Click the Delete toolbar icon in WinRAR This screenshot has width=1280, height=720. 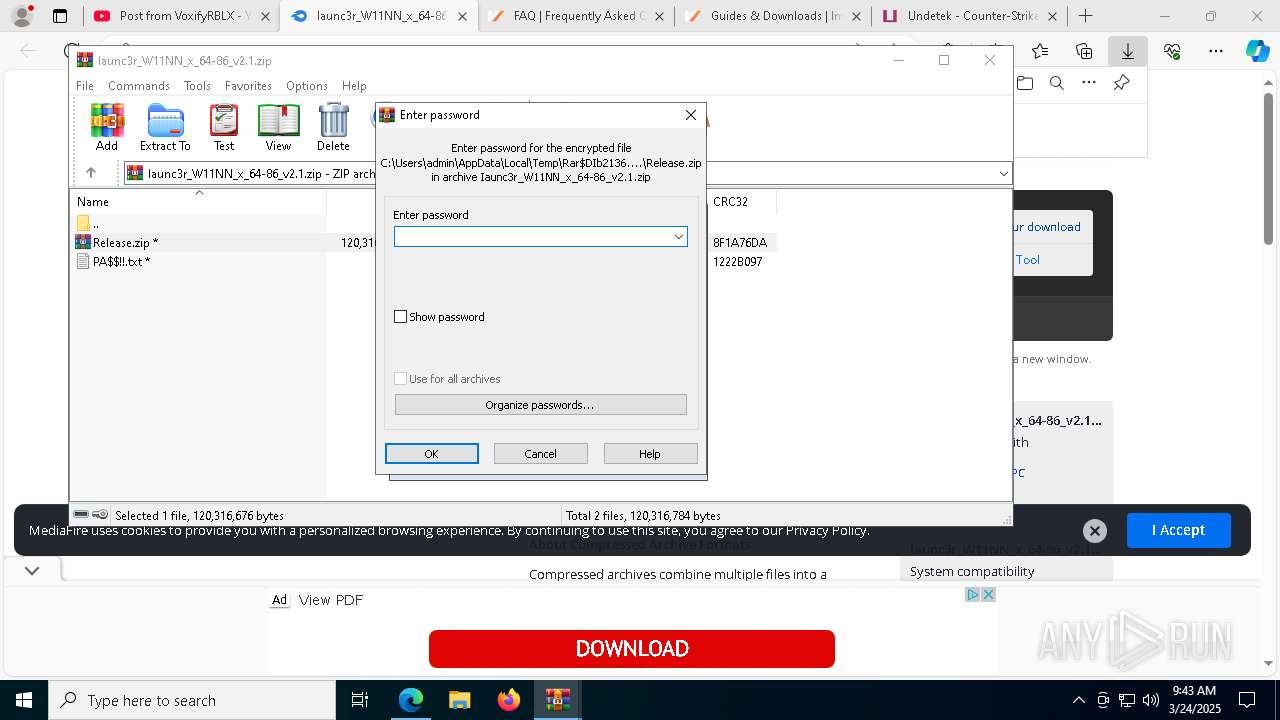point(333,127)
